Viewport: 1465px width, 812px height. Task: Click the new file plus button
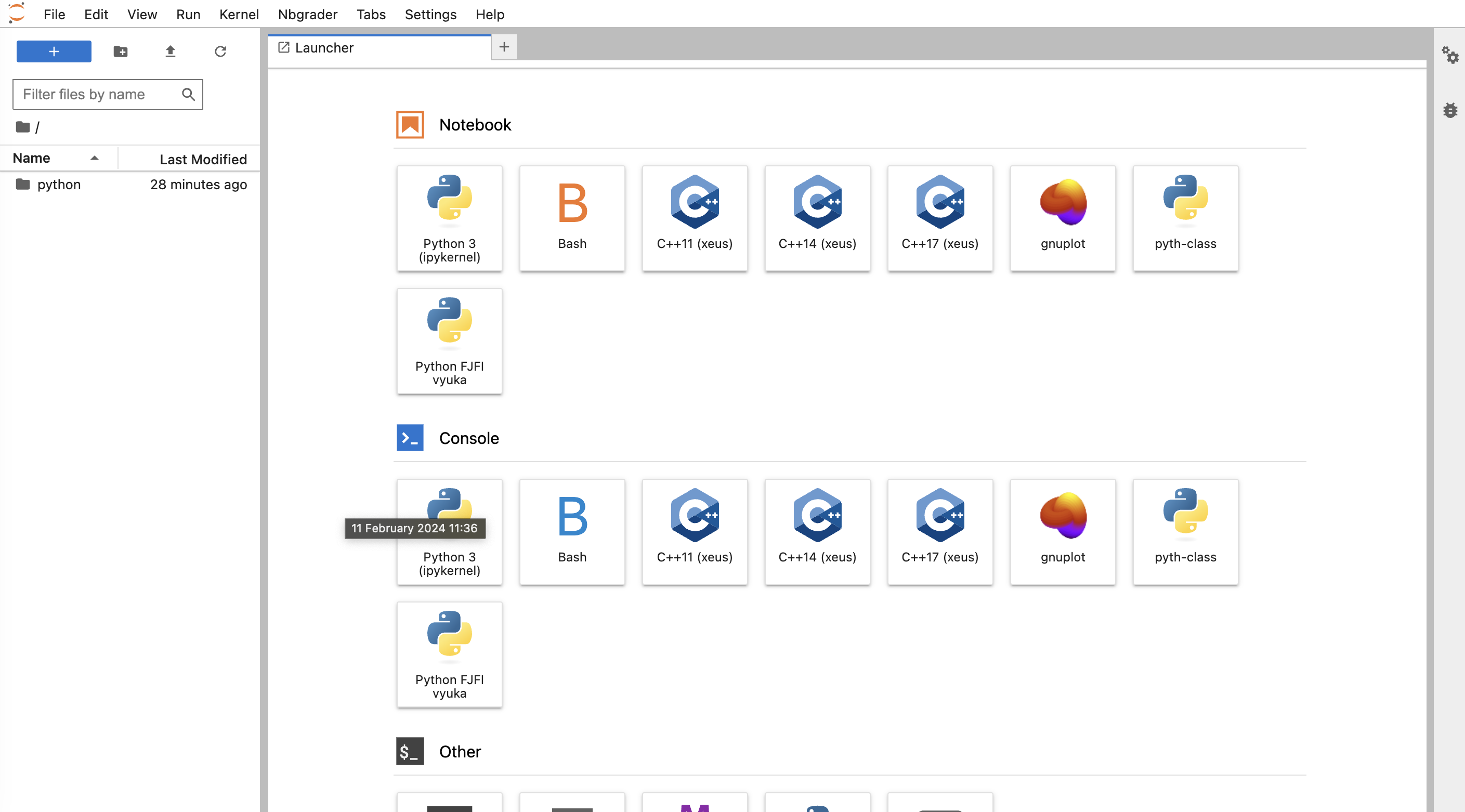(x=54, y=51)
